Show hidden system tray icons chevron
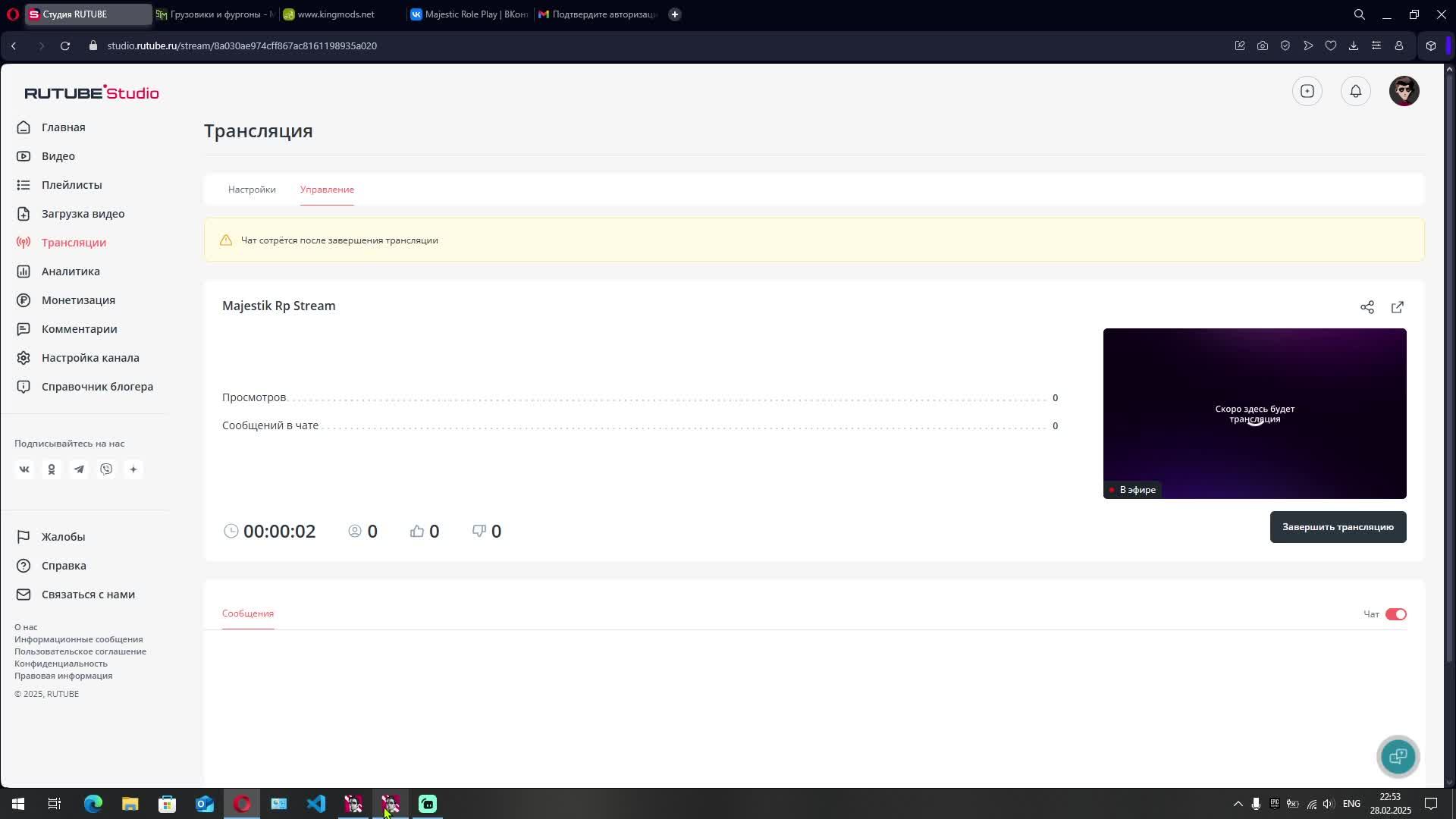Screen dimensions: 1456x819 tap(1238, 804)
